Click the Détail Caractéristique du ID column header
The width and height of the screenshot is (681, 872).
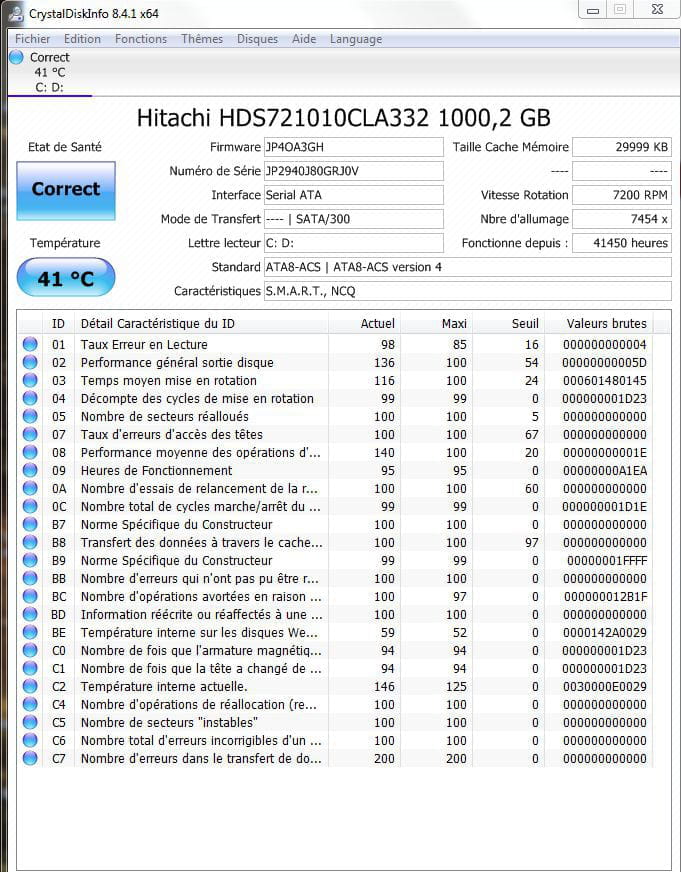tap(201, 324)
